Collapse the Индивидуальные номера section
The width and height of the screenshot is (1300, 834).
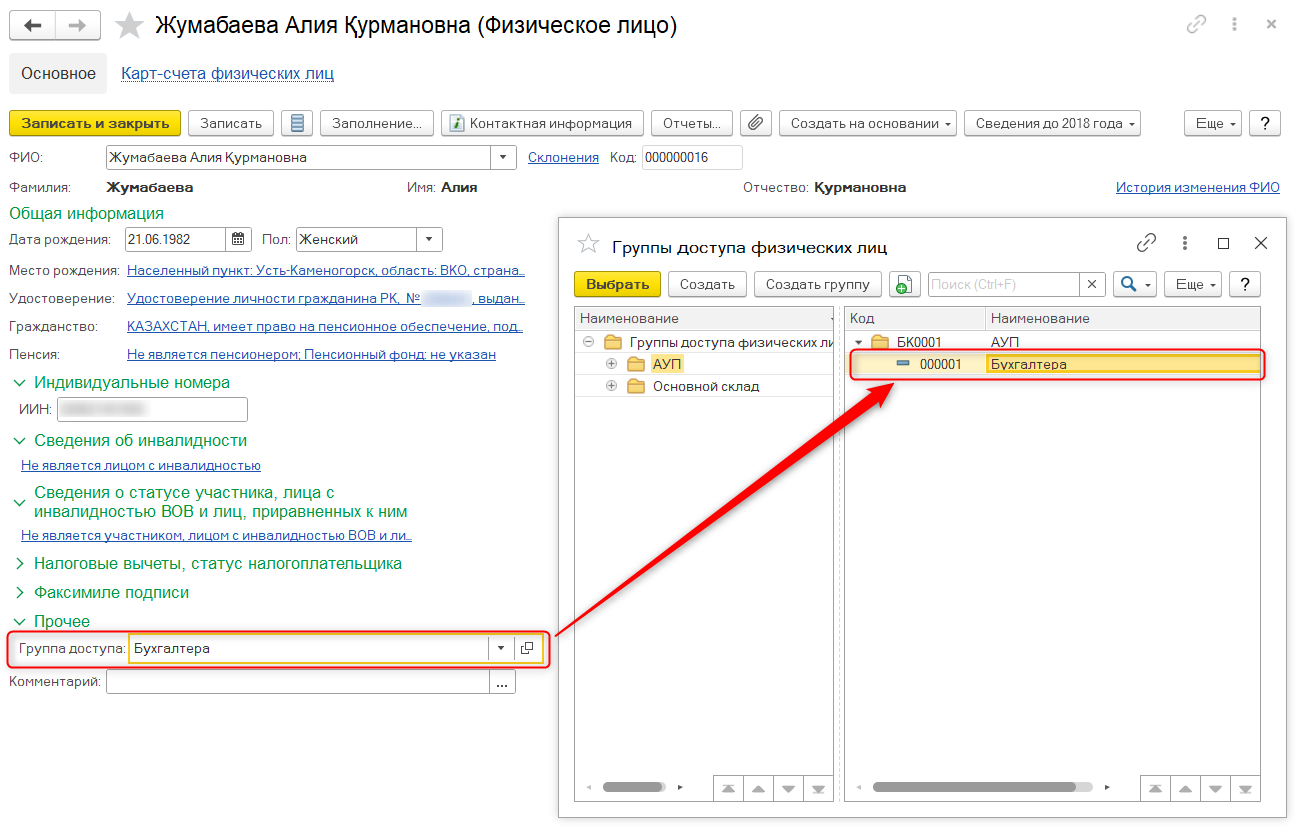(19, 383)
